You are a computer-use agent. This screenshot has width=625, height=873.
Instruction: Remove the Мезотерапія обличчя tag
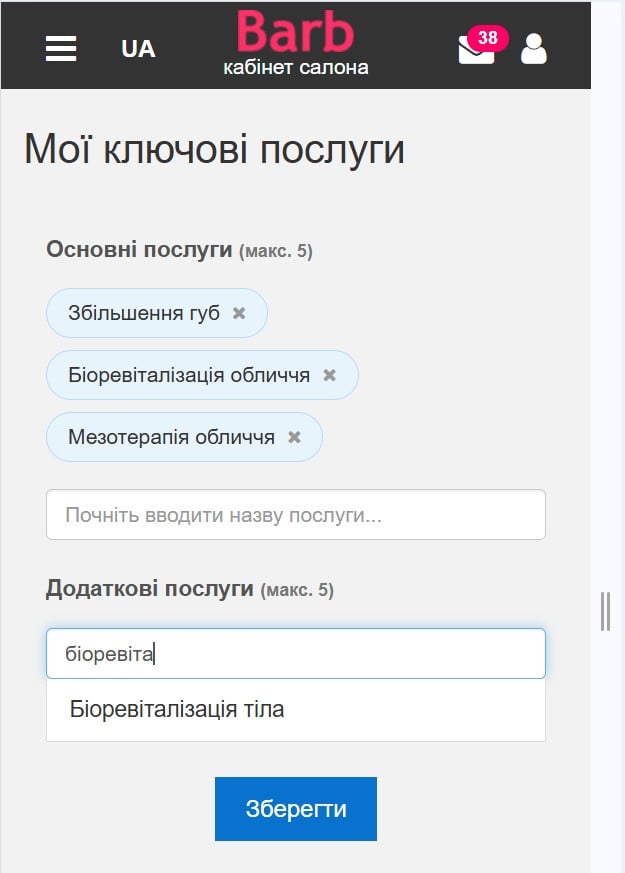(x=294, y=437)
